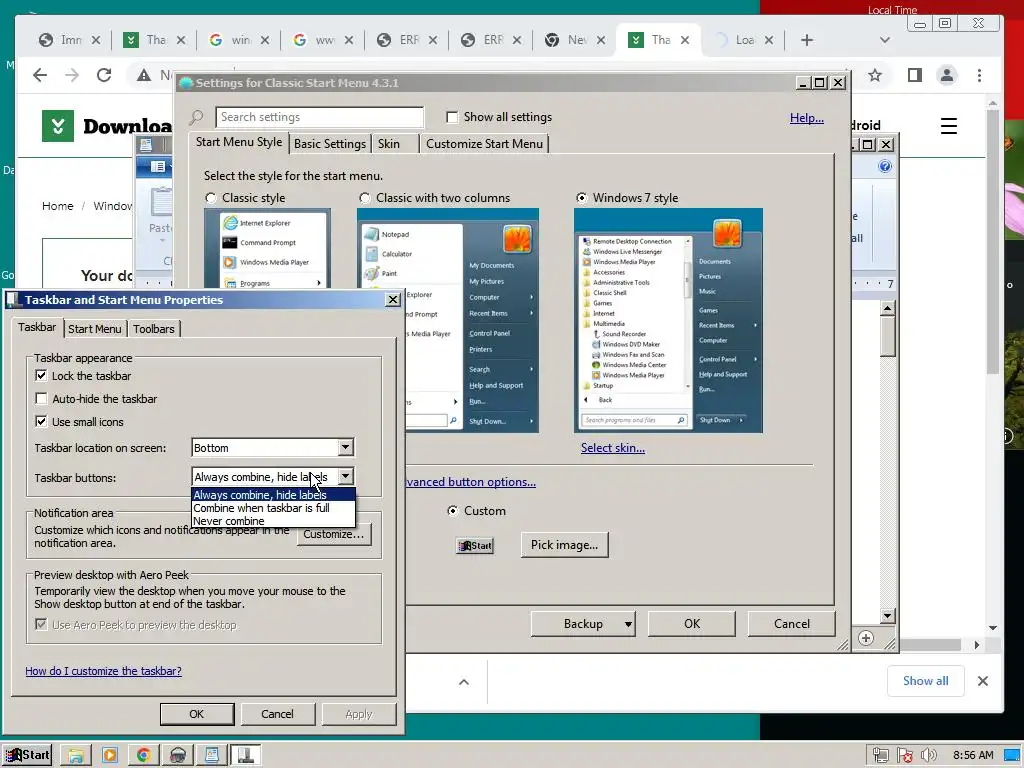Check Show all settings
This screenshot has width=1024, height=768.
pos(452,117)
